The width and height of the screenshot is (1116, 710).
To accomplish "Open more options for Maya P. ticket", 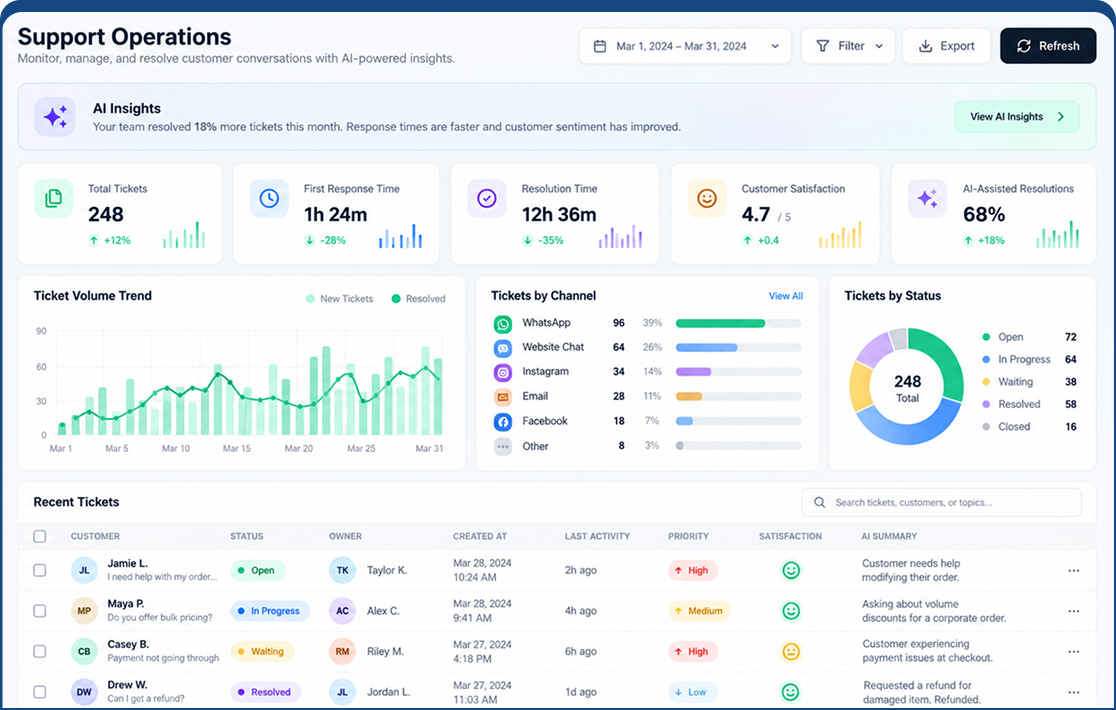I will 1074,611.
